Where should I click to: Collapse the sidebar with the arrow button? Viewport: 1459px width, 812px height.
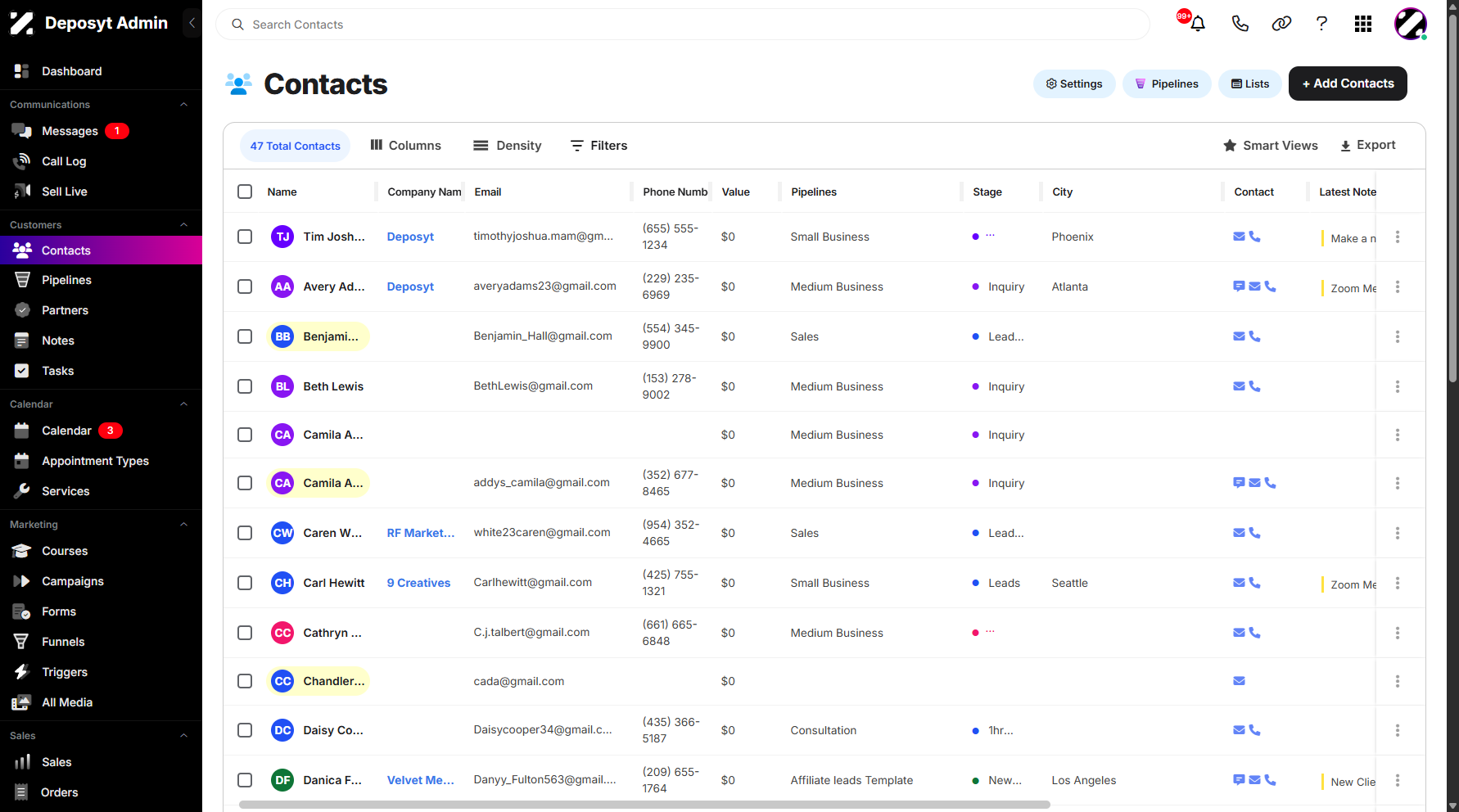(x=192, y=23)
